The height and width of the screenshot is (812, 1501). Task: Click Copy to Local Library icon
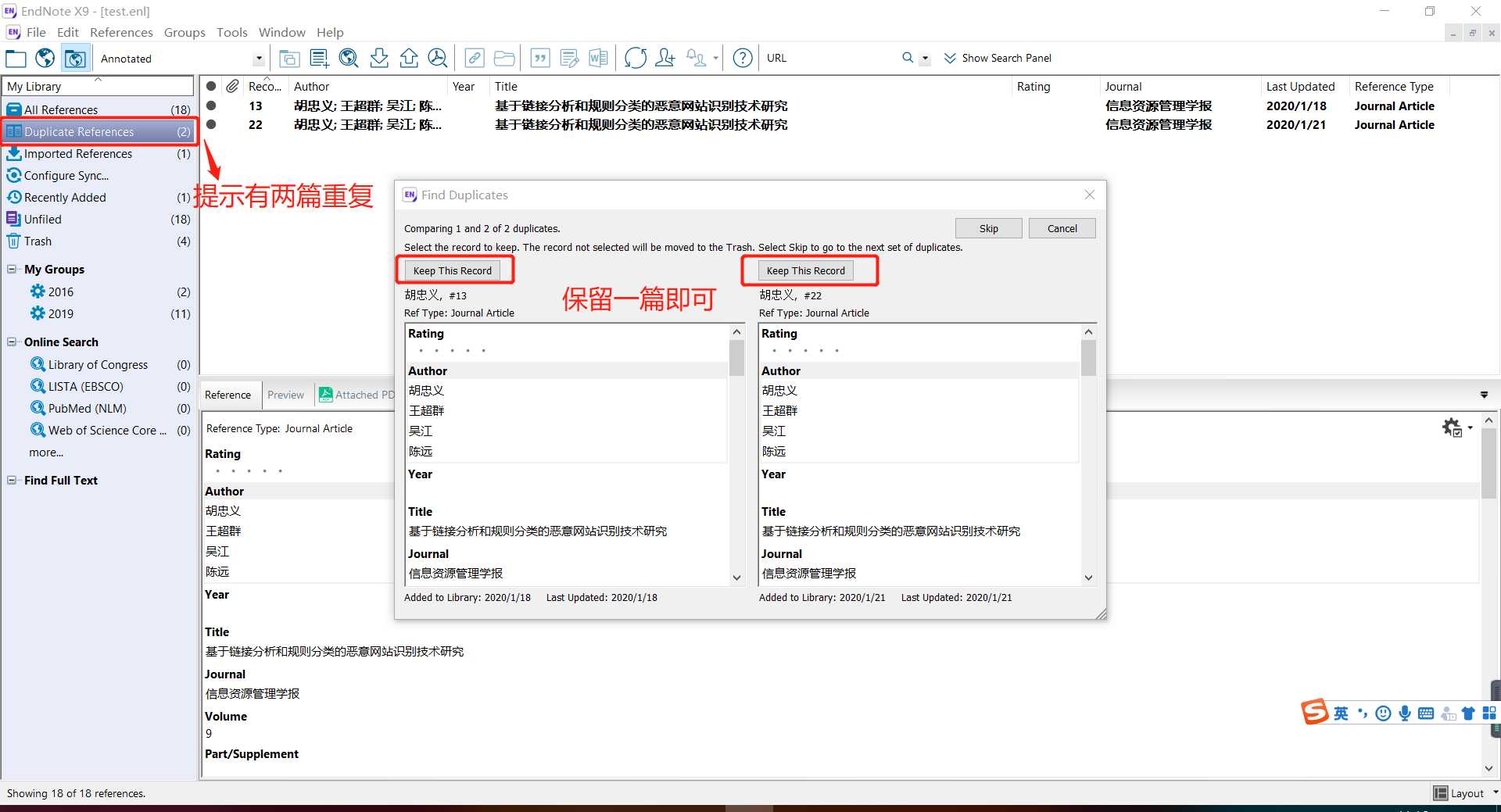(x=289, y=59)
